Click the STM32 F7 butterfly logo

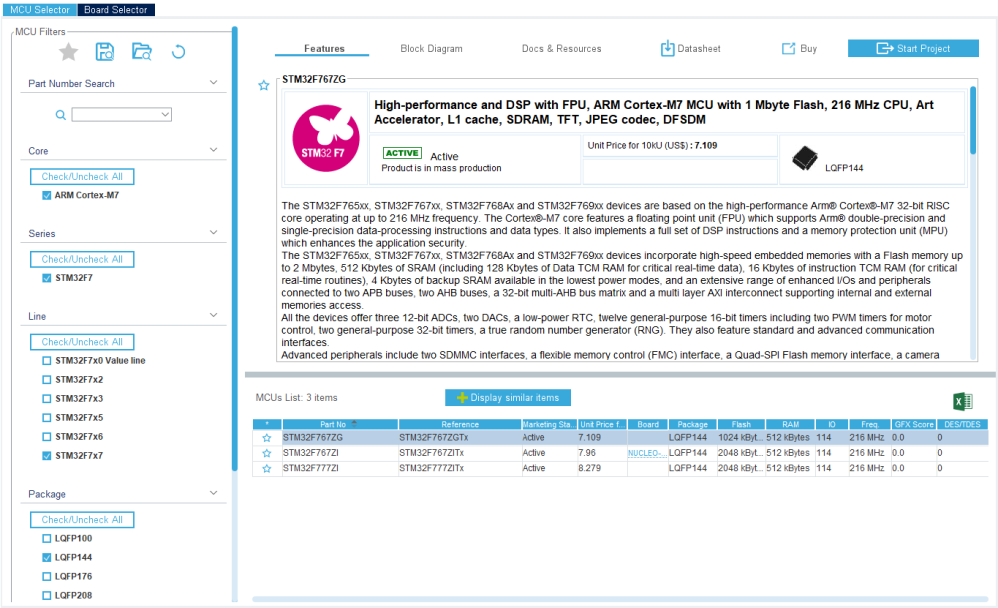click(326, 139)
